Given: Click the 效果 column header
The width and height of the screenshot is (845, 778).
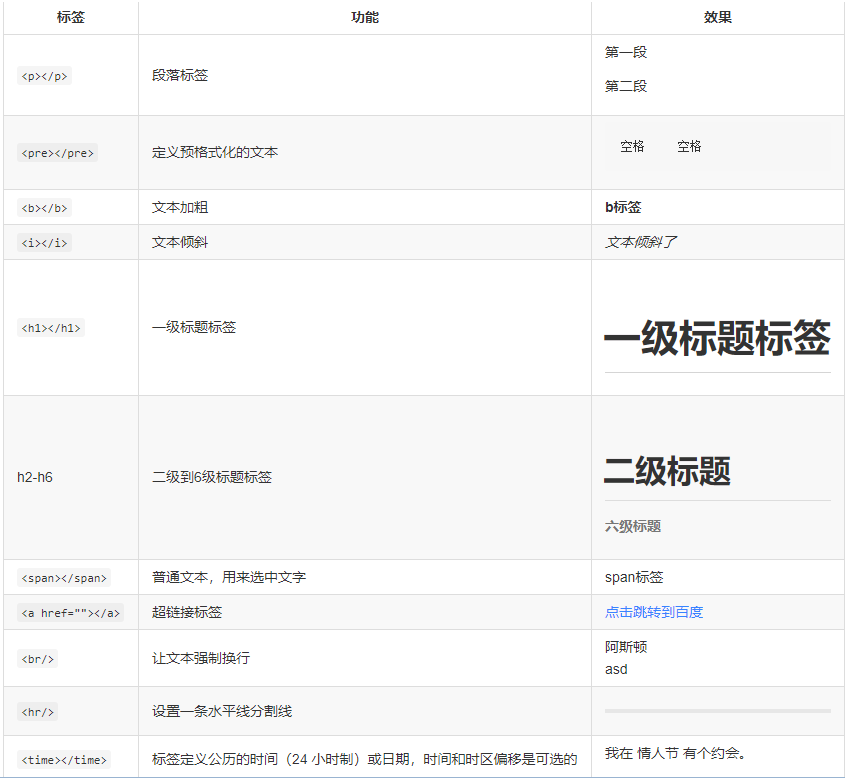Looking at the screenshot, I should pyautogui.click(x=717, y=17).
